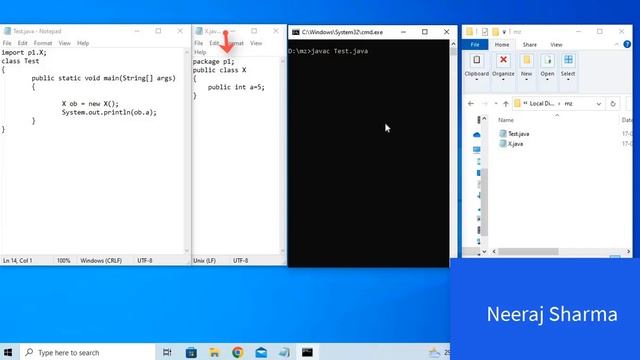Click the Properties quick access icon in Explorer title bar

click(x=484, y=31)
